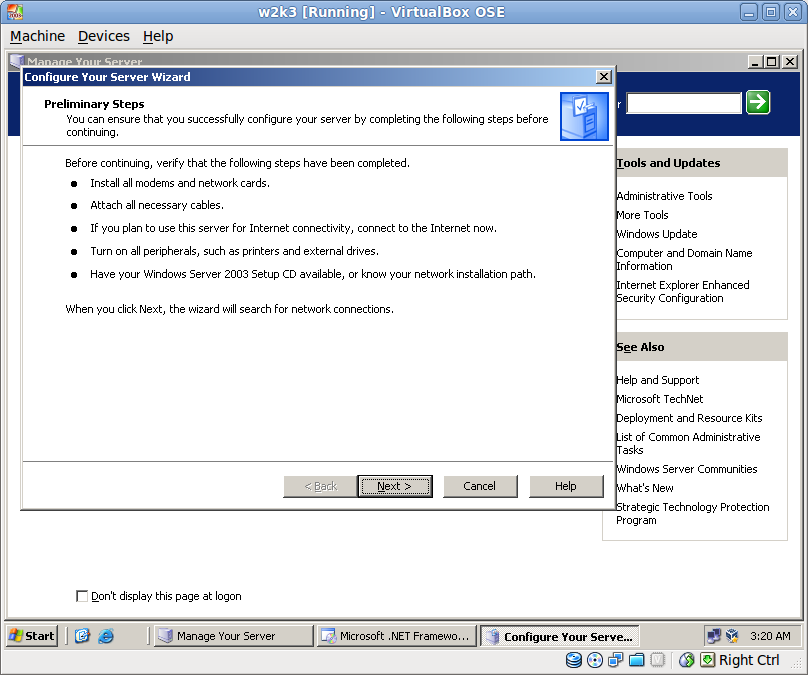Switch to Microsoft .NET Framework taskbar button
The height and width of the screenshot is (675, 808).
click(397, 636)
